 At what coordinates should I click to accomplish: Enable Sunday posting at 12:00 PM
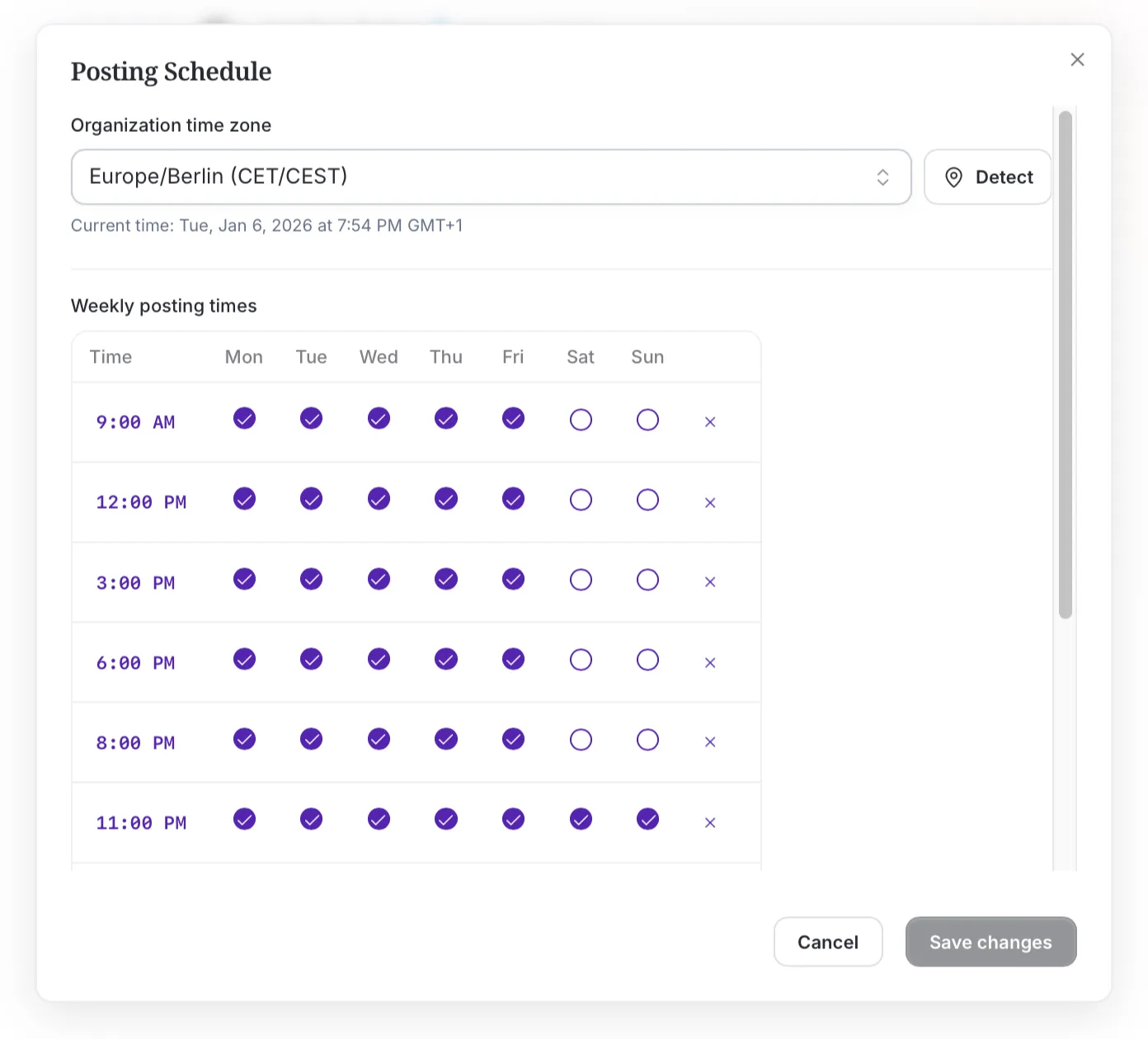[647, 500]
